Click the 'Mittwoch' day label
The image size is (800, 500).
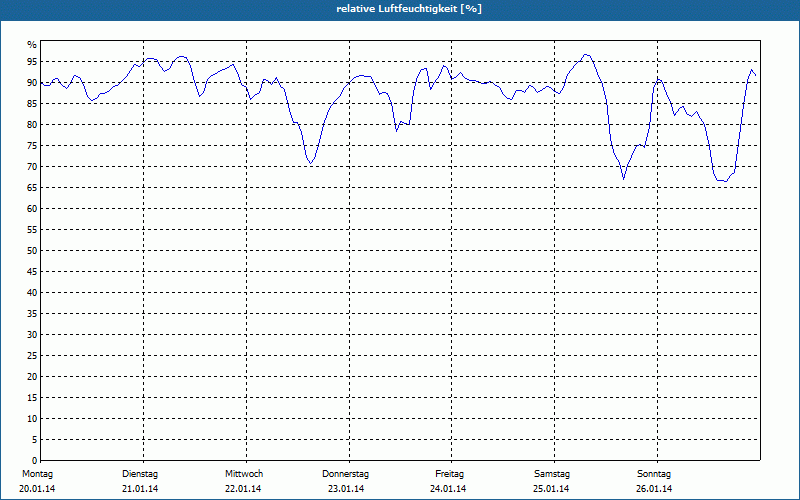point(244,474)
